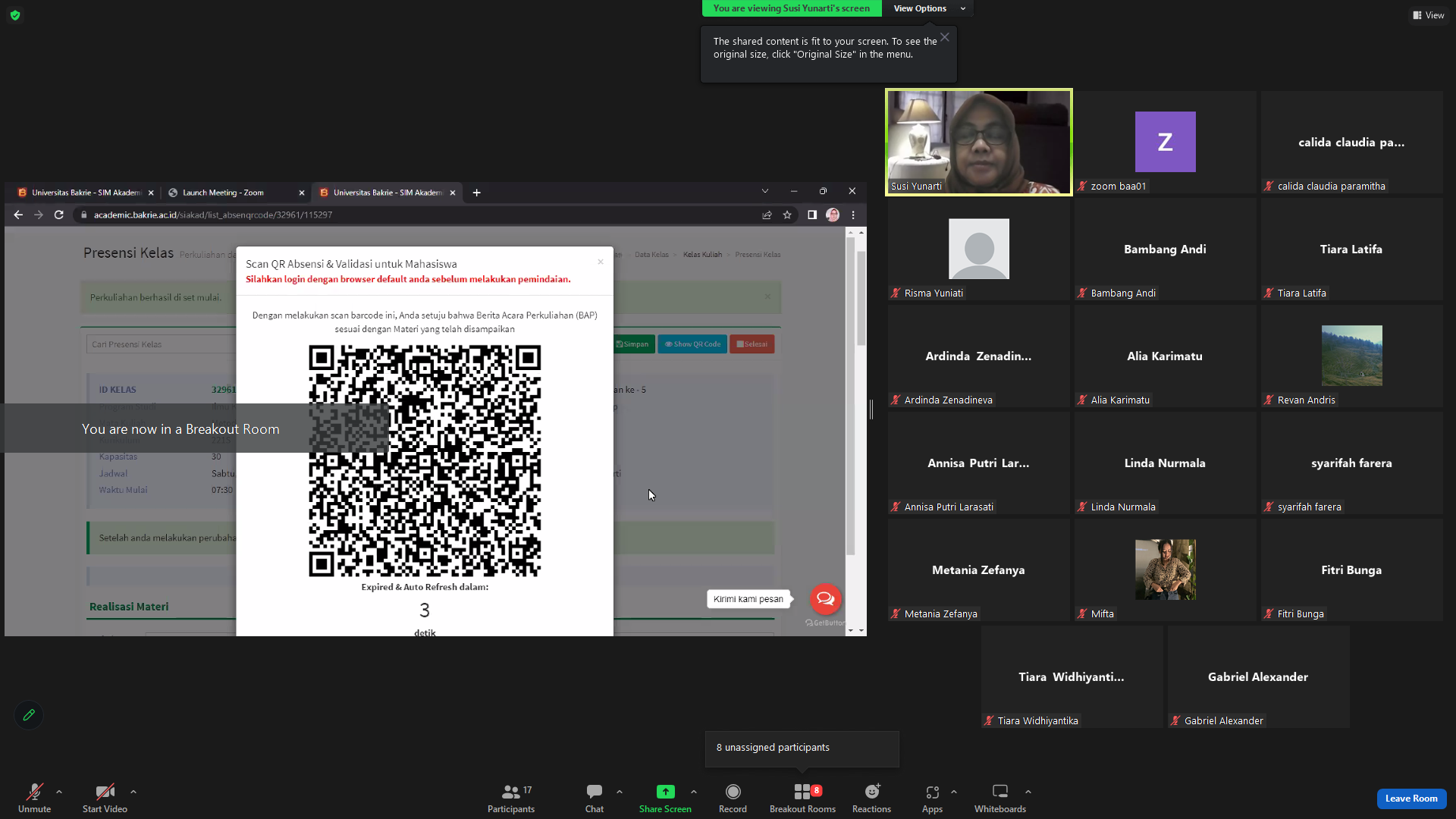Open the browser tab search chevron
The image size is (1456, 819).
[x=765, y=191]
